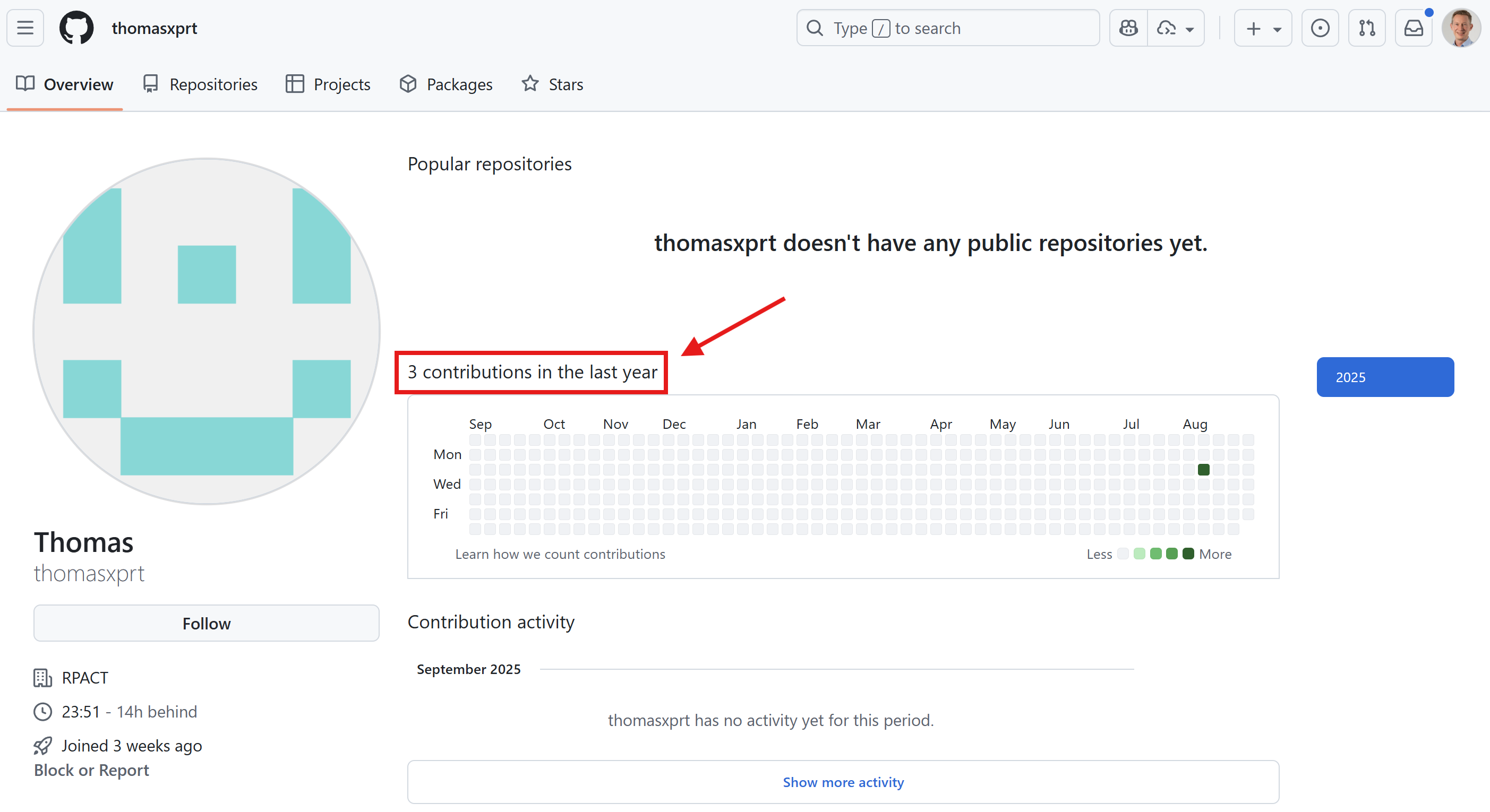This screenshot has height=812, width=1490.
Task: Click the Follow button
Action: coord(207,623)
